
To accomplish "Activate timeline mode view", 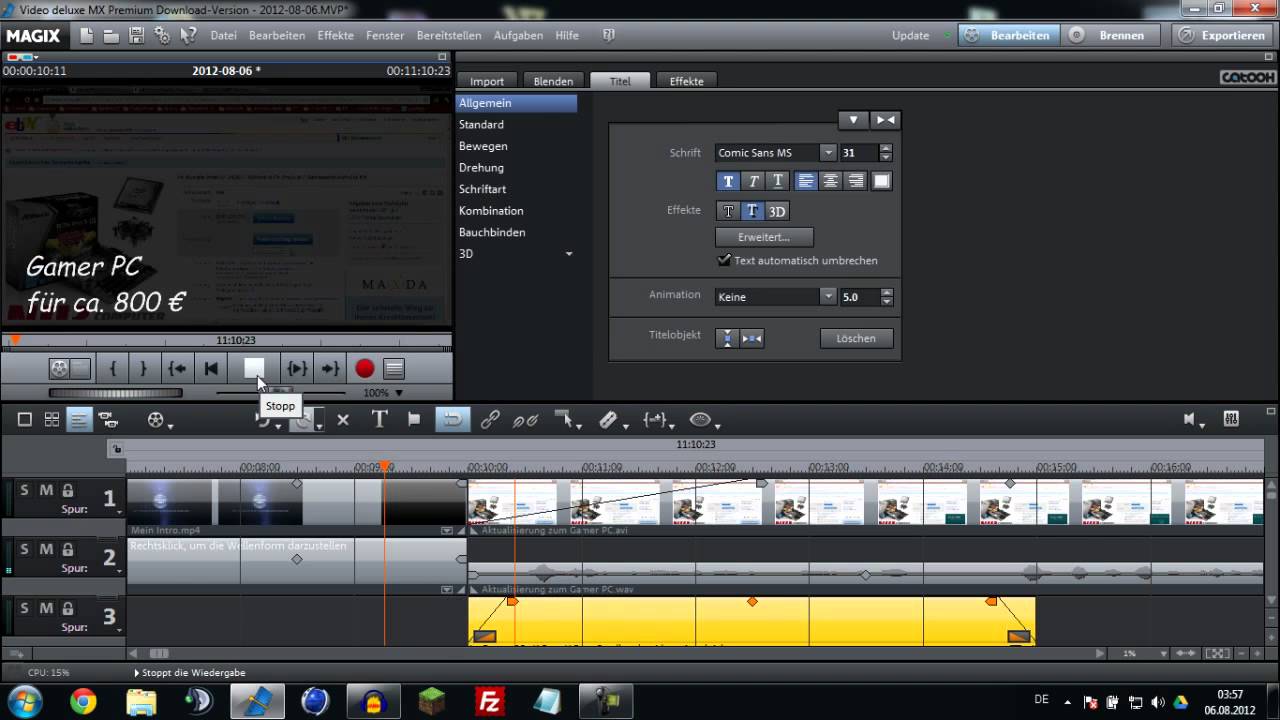I will coord(78,420).
